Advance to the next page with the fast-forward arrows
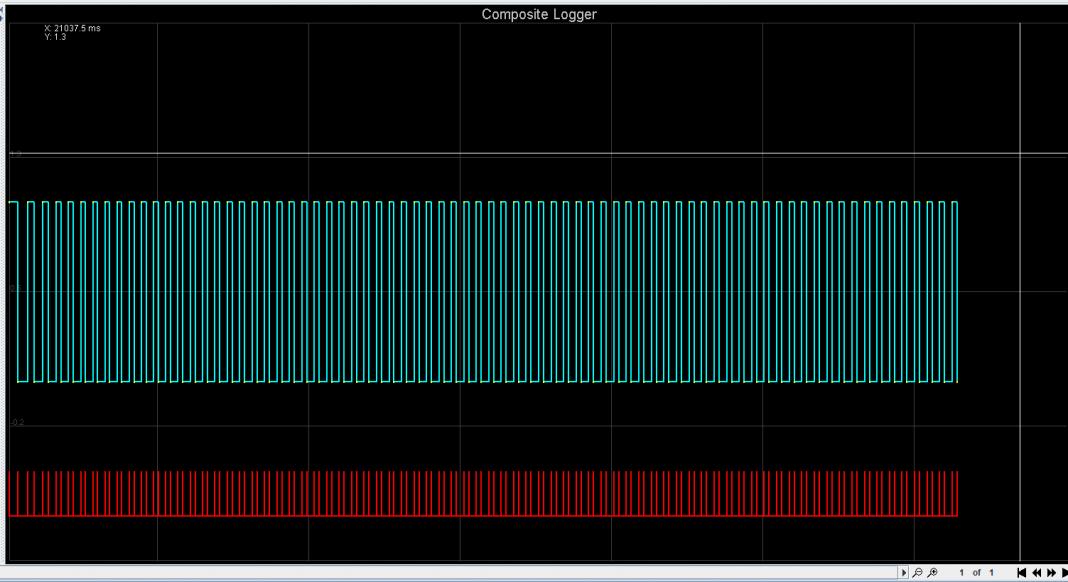Viewport: 1068px width, 582px height. coord(1051,573)
